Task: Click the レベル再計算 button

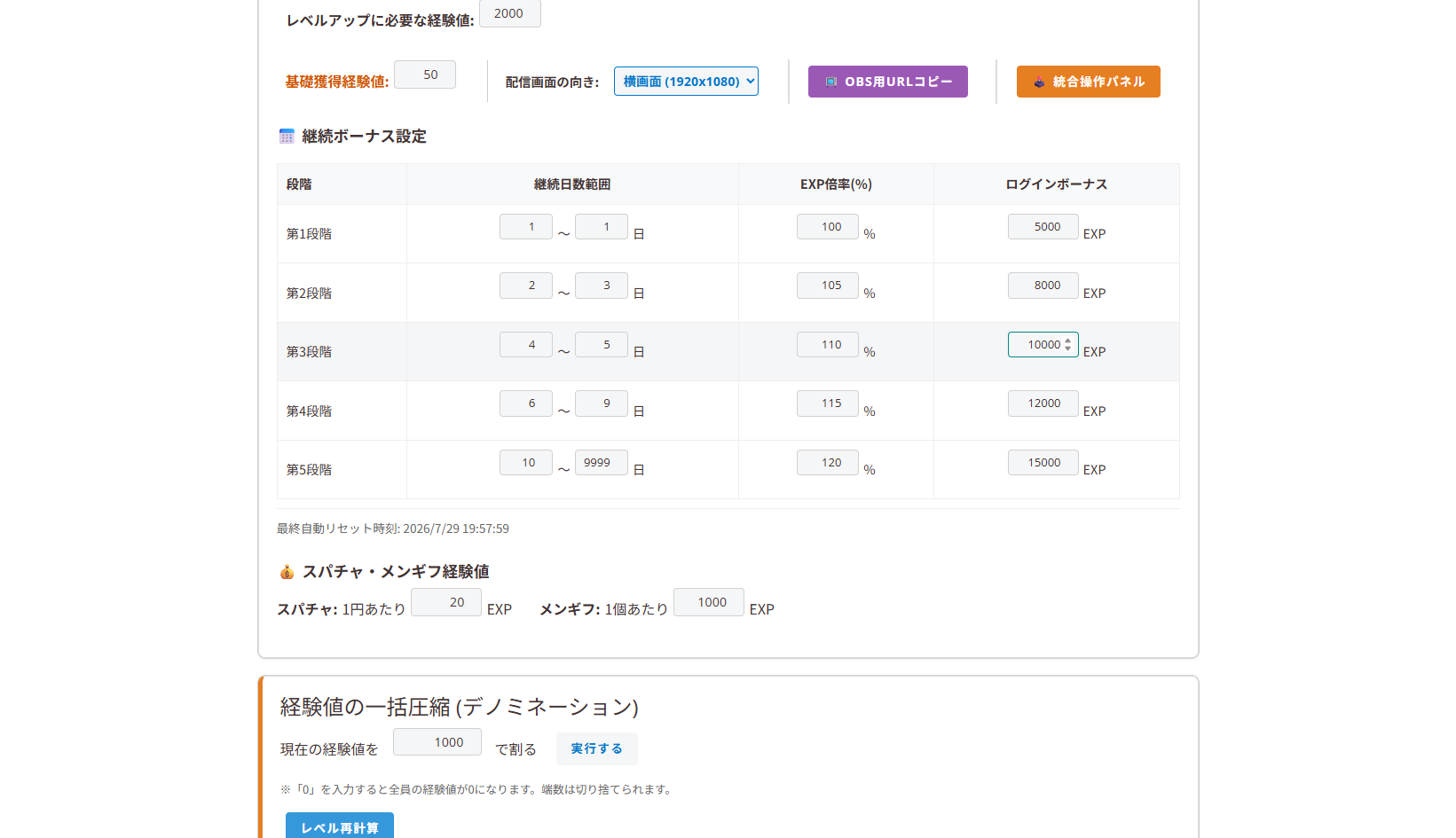Action: [x=340, y=826]
